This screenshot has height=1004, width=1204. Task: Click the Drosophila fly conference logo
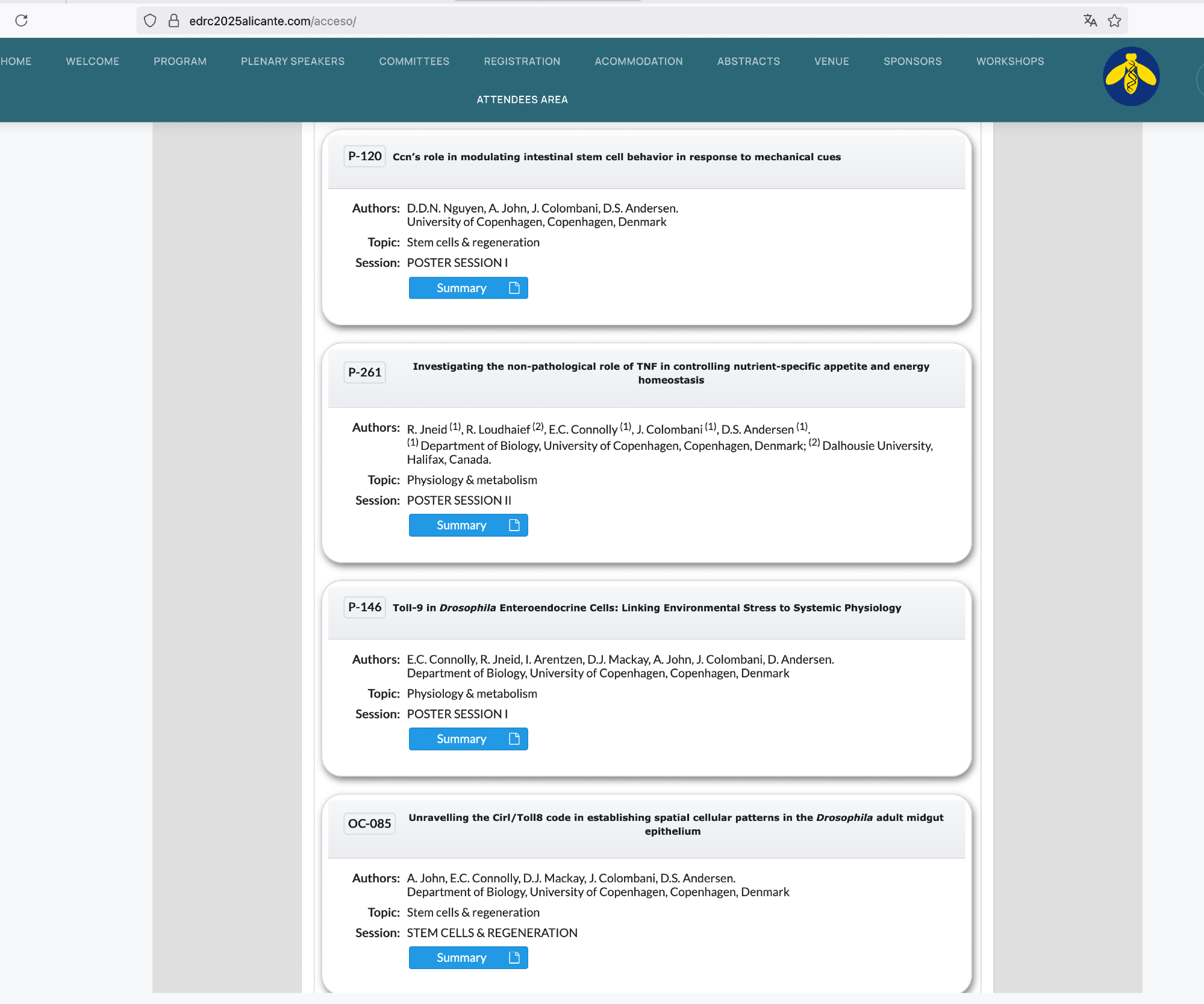pyautogui.click(x=1131, y=76)
